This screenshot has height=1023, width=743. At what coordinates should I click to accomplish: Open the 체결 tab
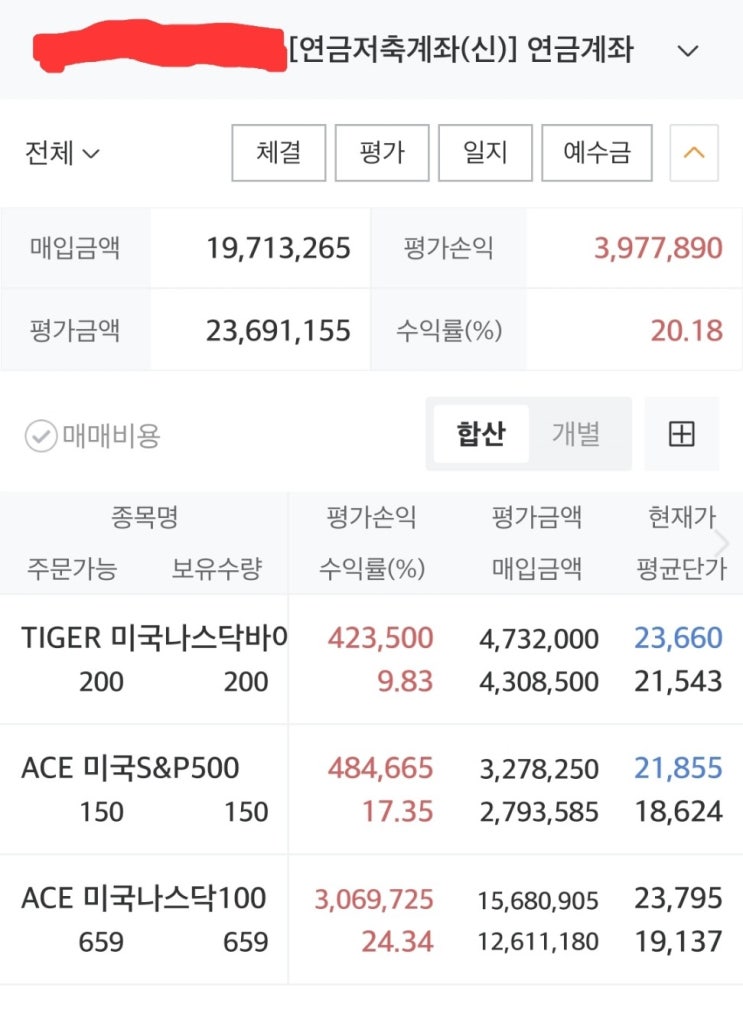[x=278, y=153]
